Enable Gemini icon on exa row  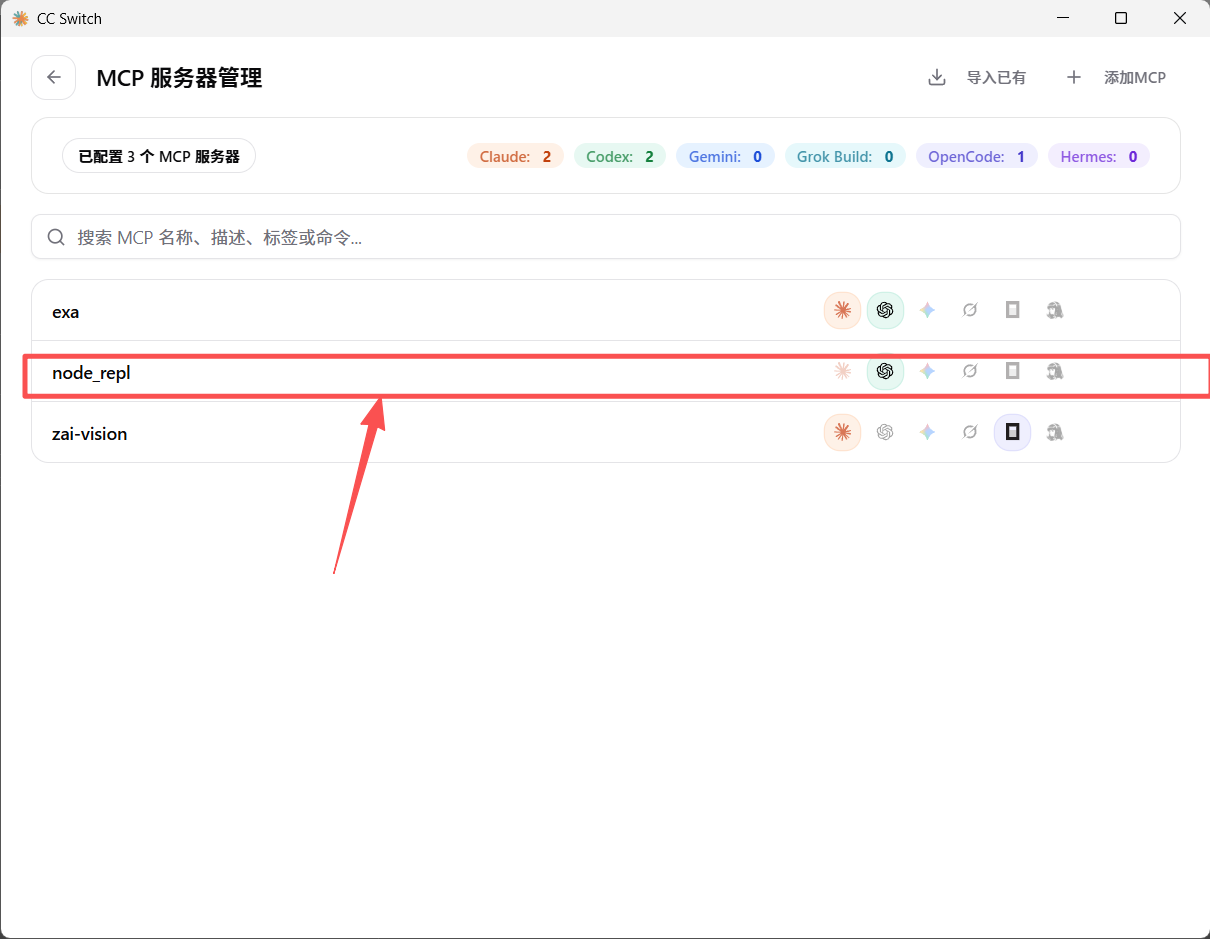pos(927,310)
